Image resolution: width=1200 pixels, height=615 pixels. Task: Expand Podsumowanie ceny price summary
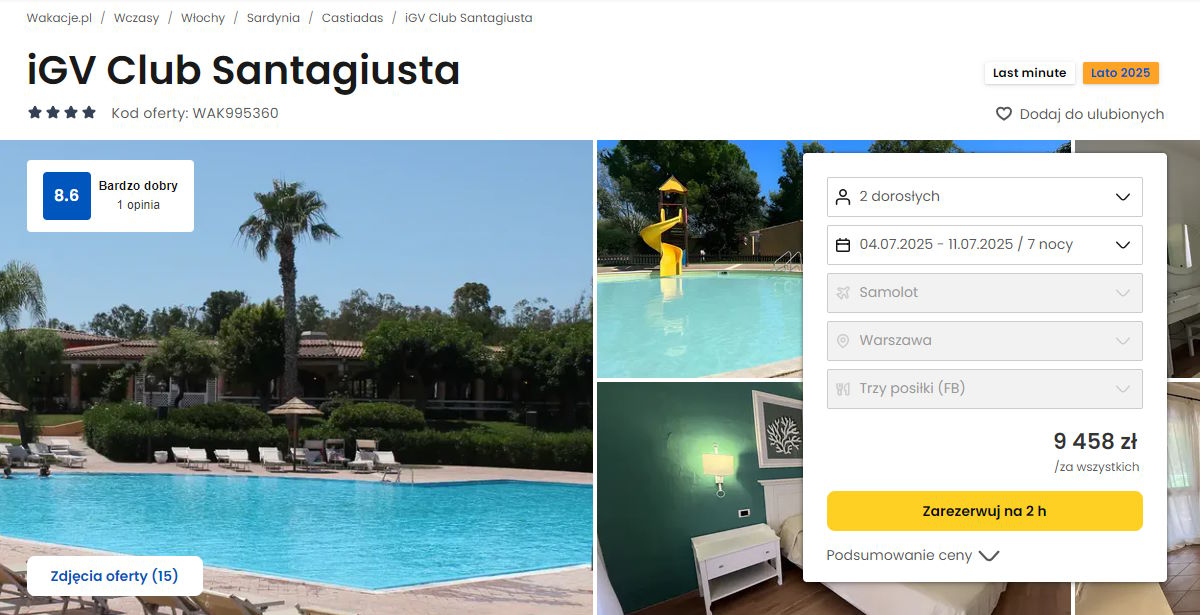[x=913, y=555]
